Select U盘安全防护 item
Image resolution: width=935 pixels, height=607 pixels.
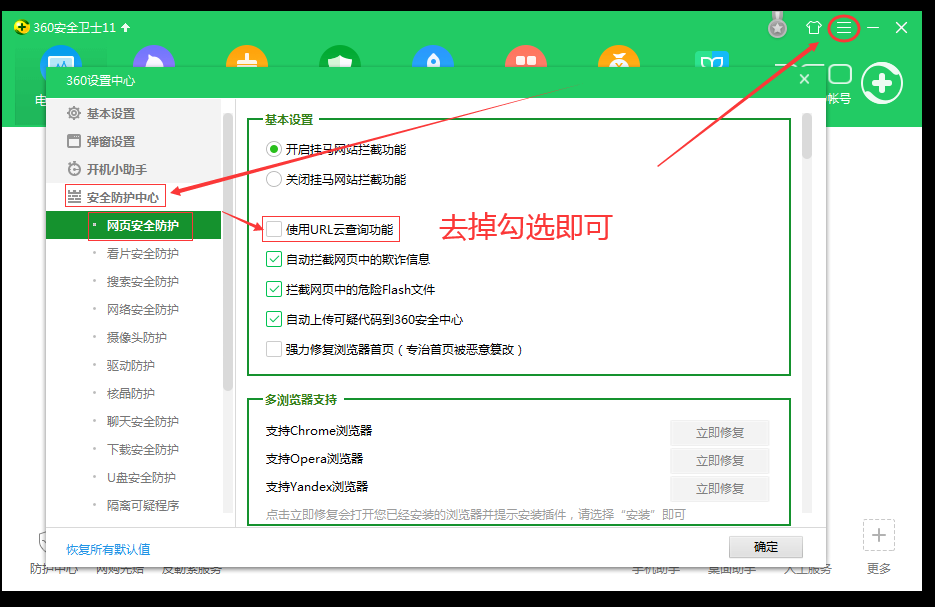pyautogui.click(x=141, y=478)
